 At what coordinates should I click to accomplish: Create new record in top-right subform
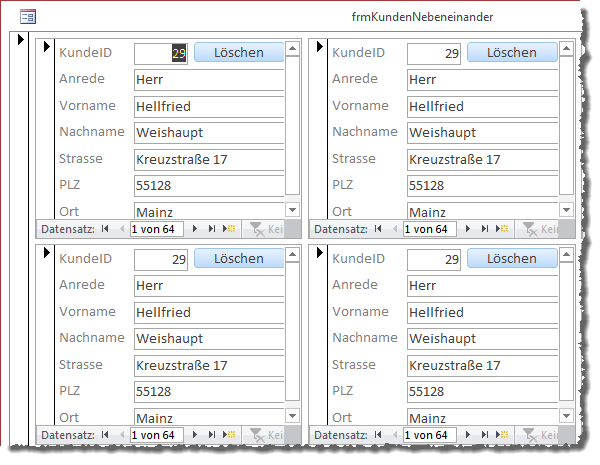pos(502,229)
